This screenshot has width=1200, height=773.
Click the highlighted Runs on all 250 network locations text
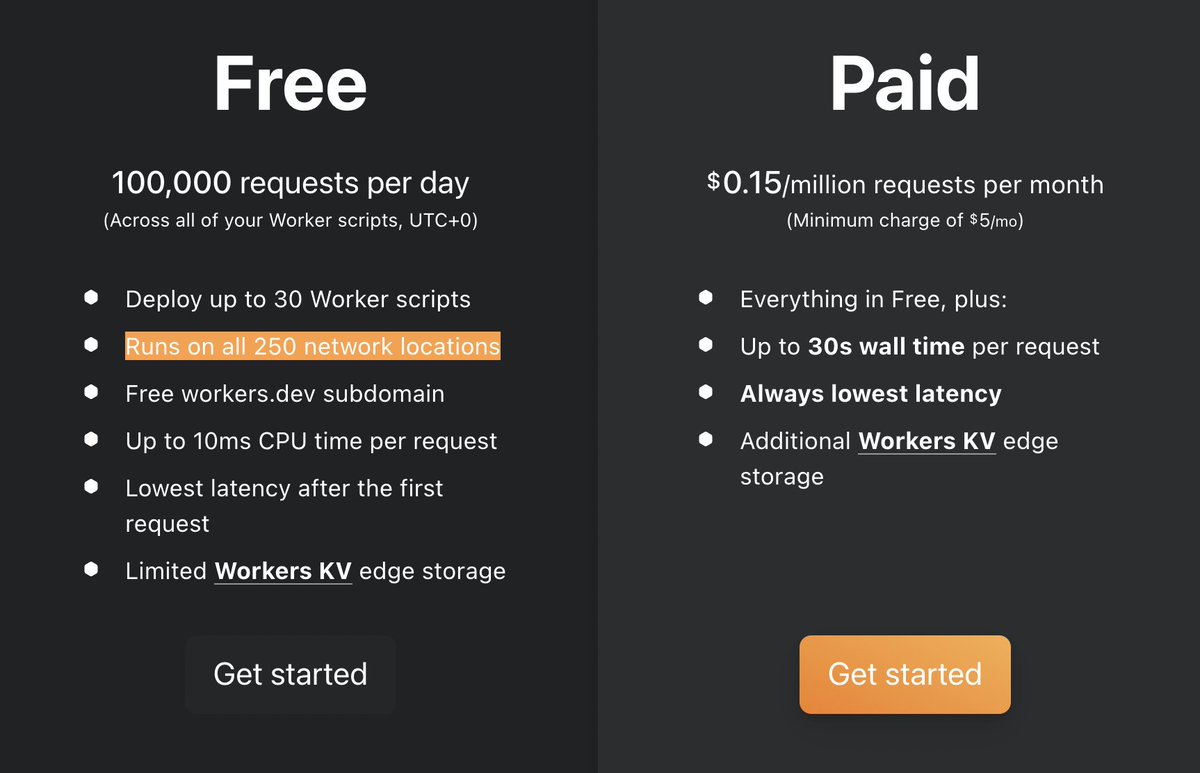coord(312,346)
